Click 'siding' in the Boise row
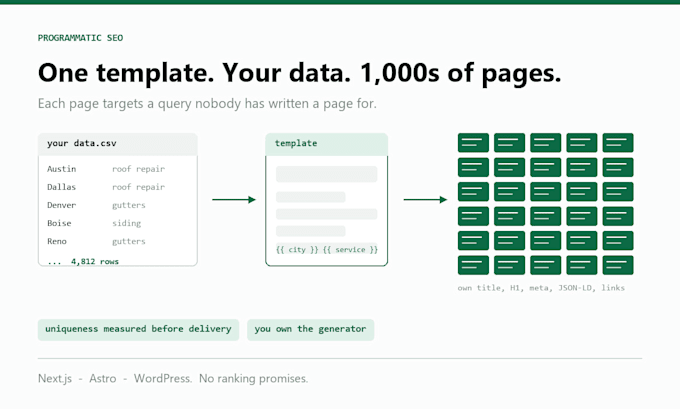Image resolution: width=680 pixels, height=409 pixels. pyautogui.click(x=127, y=223)
